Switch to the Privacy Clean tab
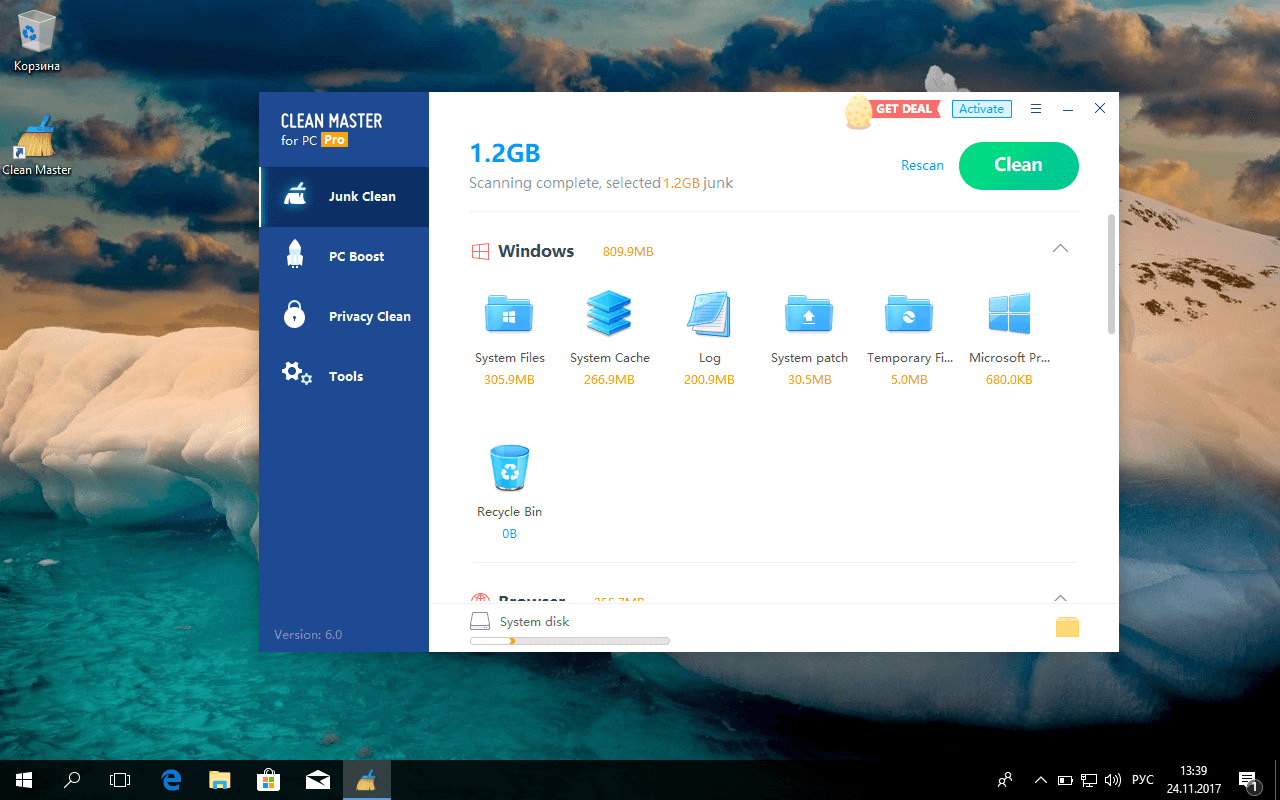 click(344, 317)
